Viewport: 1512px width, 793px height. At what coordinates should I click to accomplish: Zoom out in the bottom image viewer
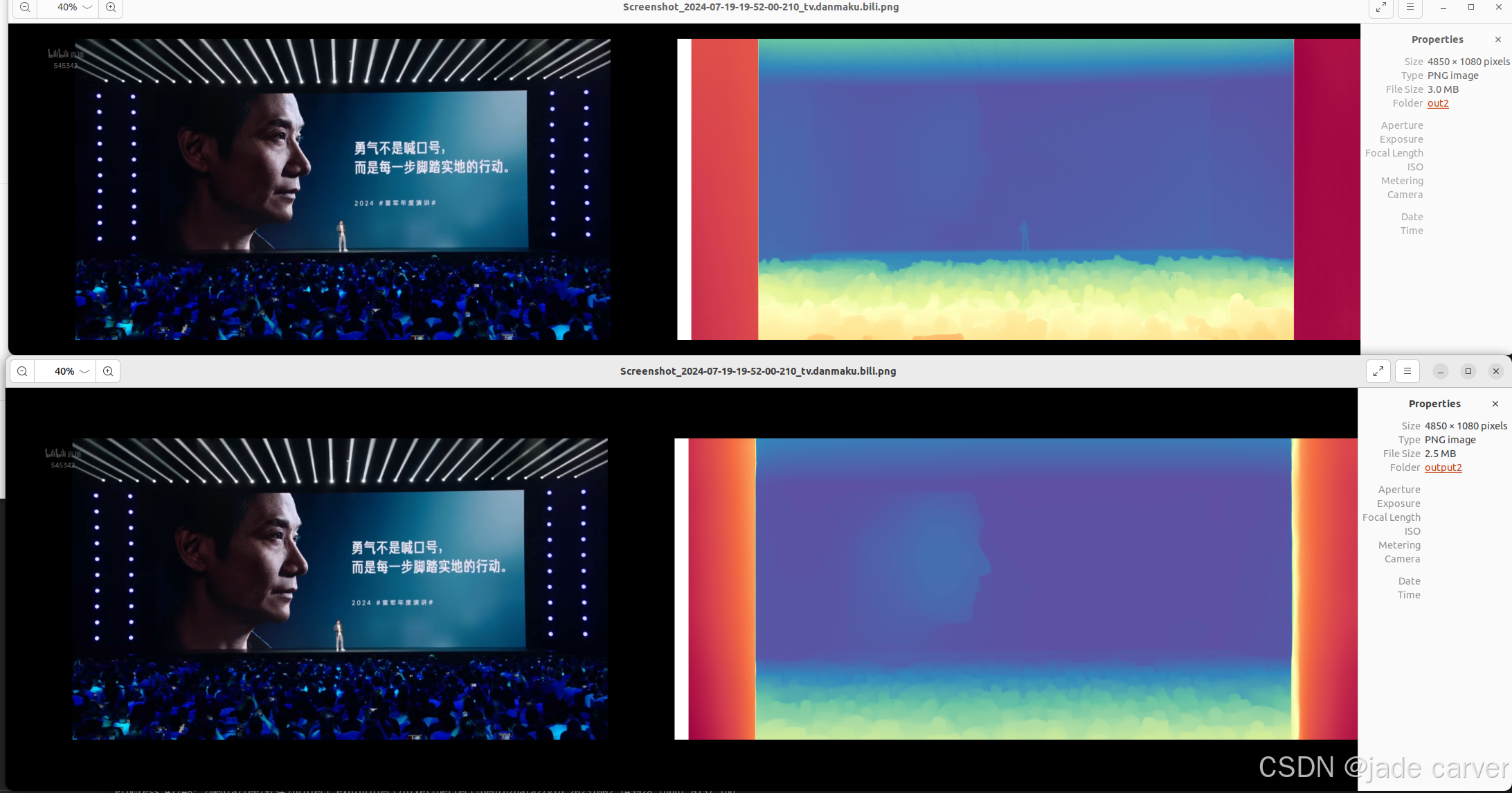click(22, 371)
